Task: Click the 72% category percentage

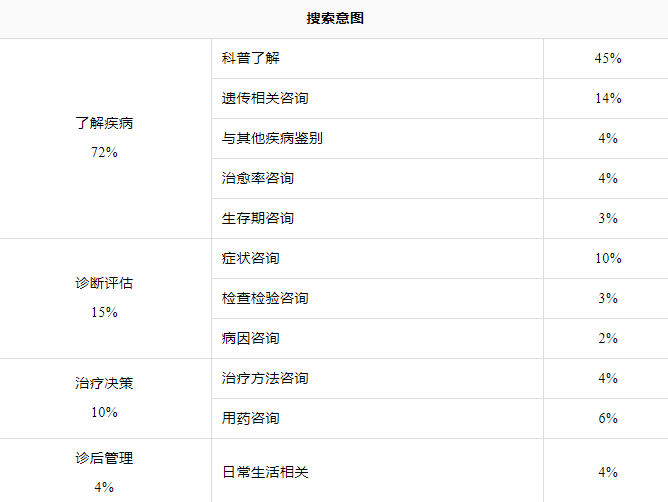Action: click(104, 152)
